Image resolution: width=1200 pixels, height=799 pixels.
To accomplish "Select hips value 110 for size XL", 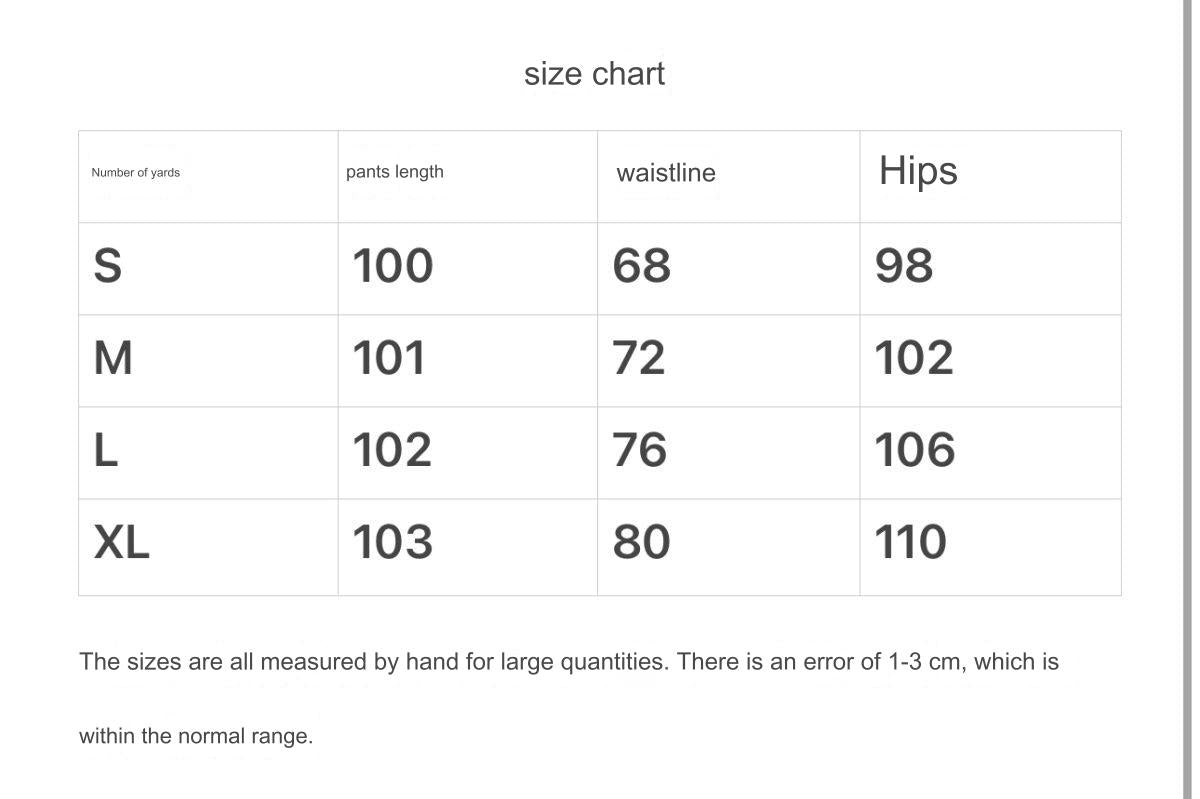I will click(x=911, y=543).
